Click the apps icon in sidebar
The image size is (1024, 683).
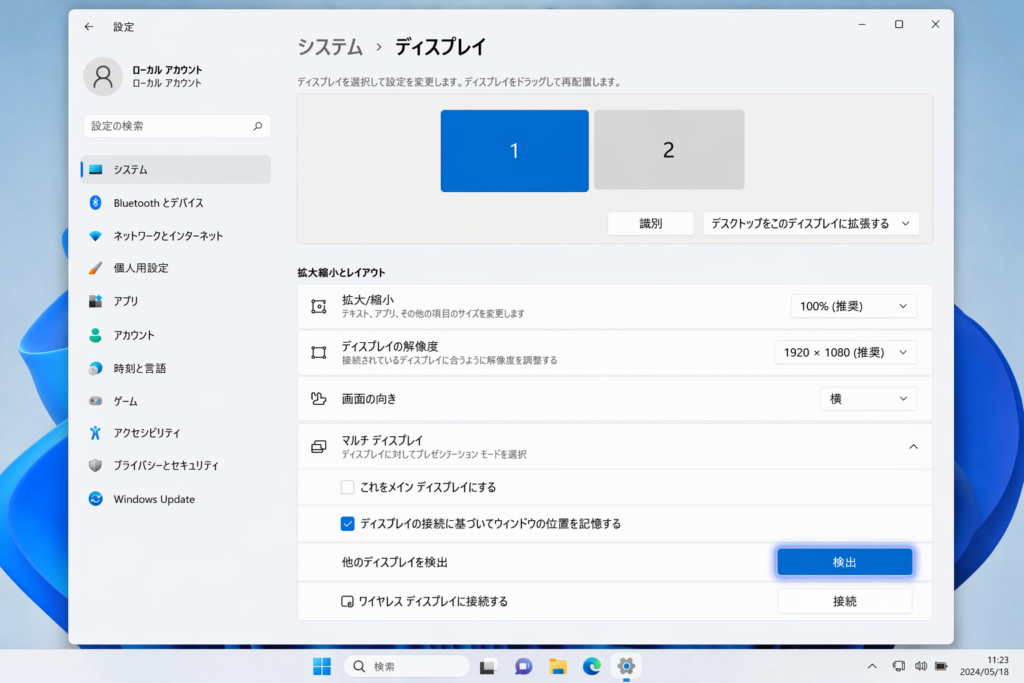[x=95, y=301]
